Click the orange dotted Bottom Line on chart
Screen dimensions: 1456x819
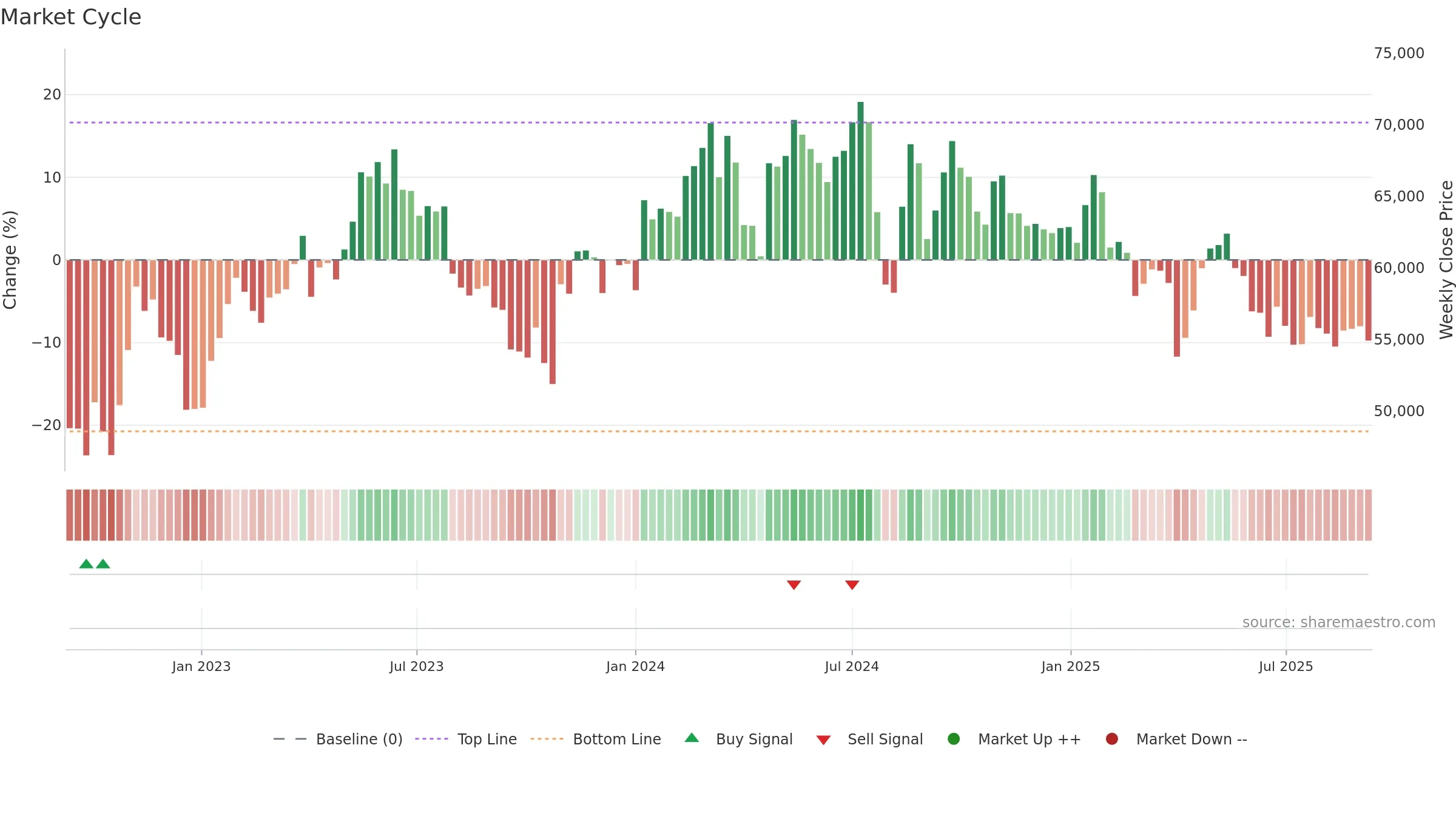pos(720,431)
